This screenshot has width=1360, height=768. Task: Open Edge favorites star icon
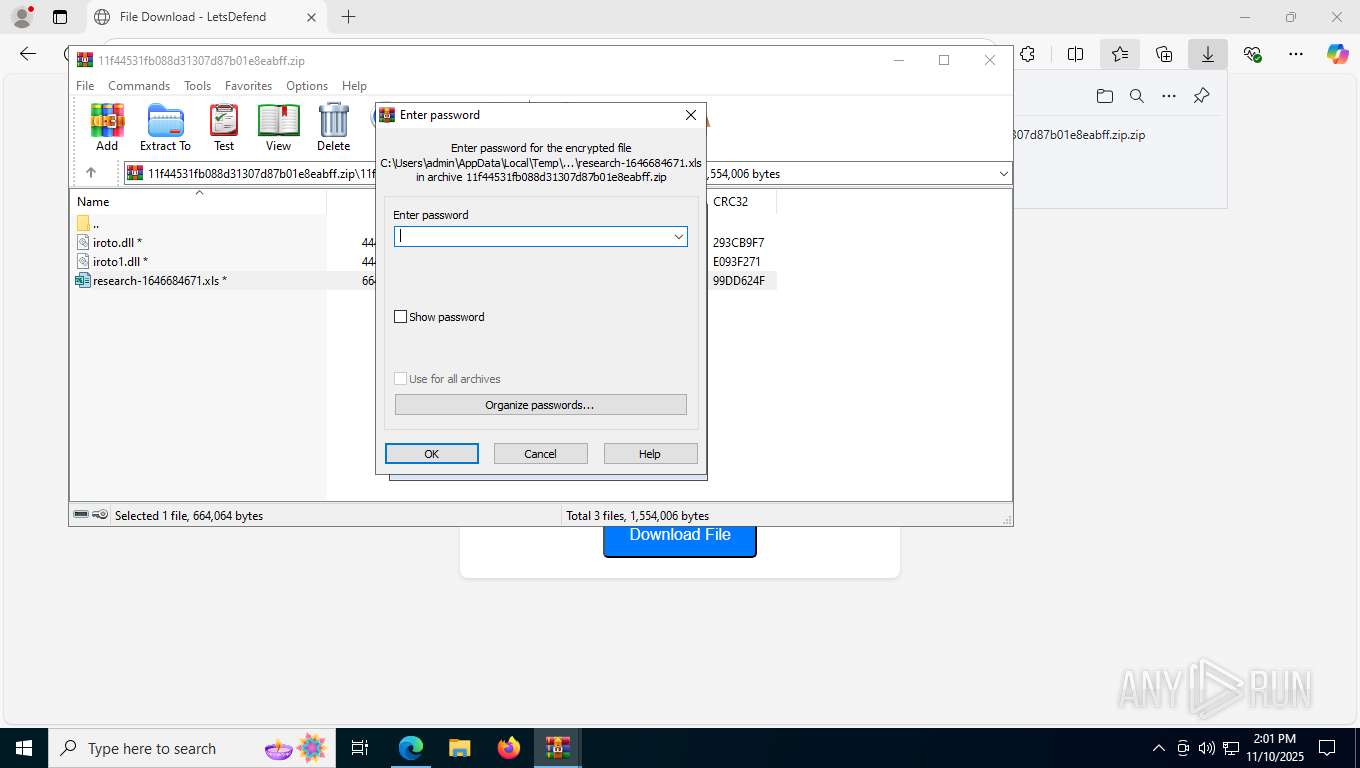click(x=1120, y=54)
